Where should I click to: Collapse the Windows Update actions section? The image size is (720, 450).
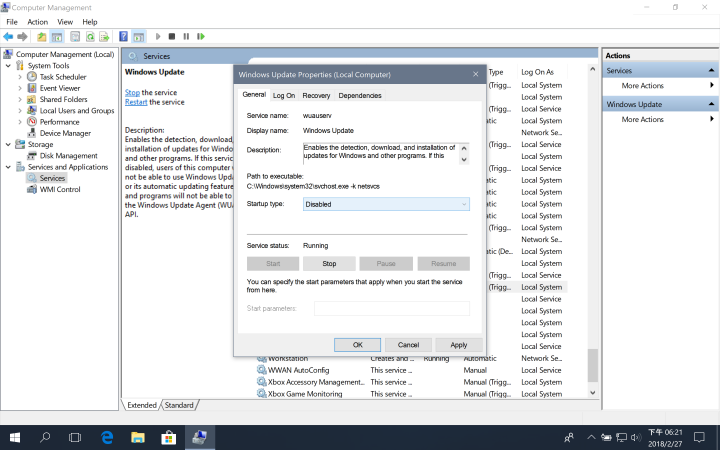pyautogui.click(x=711, y=104)
